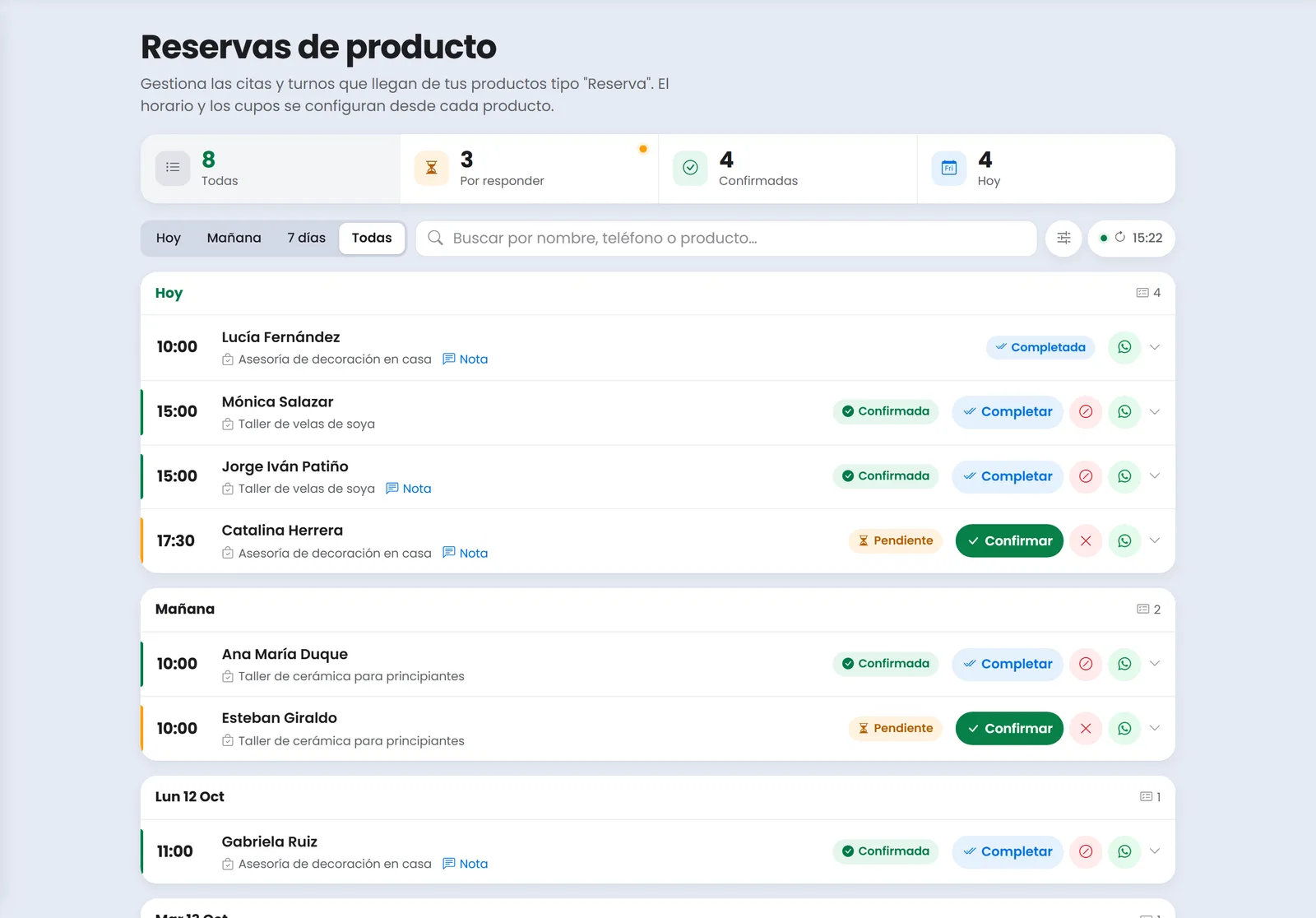Switch to the Mañana date tab
This screenshot has width=1316, height=918.
tap(234, 238)
